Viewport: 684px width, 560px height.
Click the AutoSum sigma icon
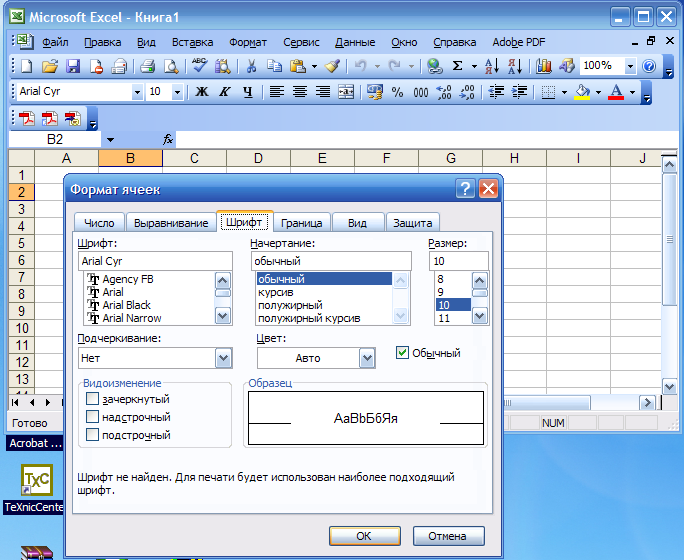457,66
